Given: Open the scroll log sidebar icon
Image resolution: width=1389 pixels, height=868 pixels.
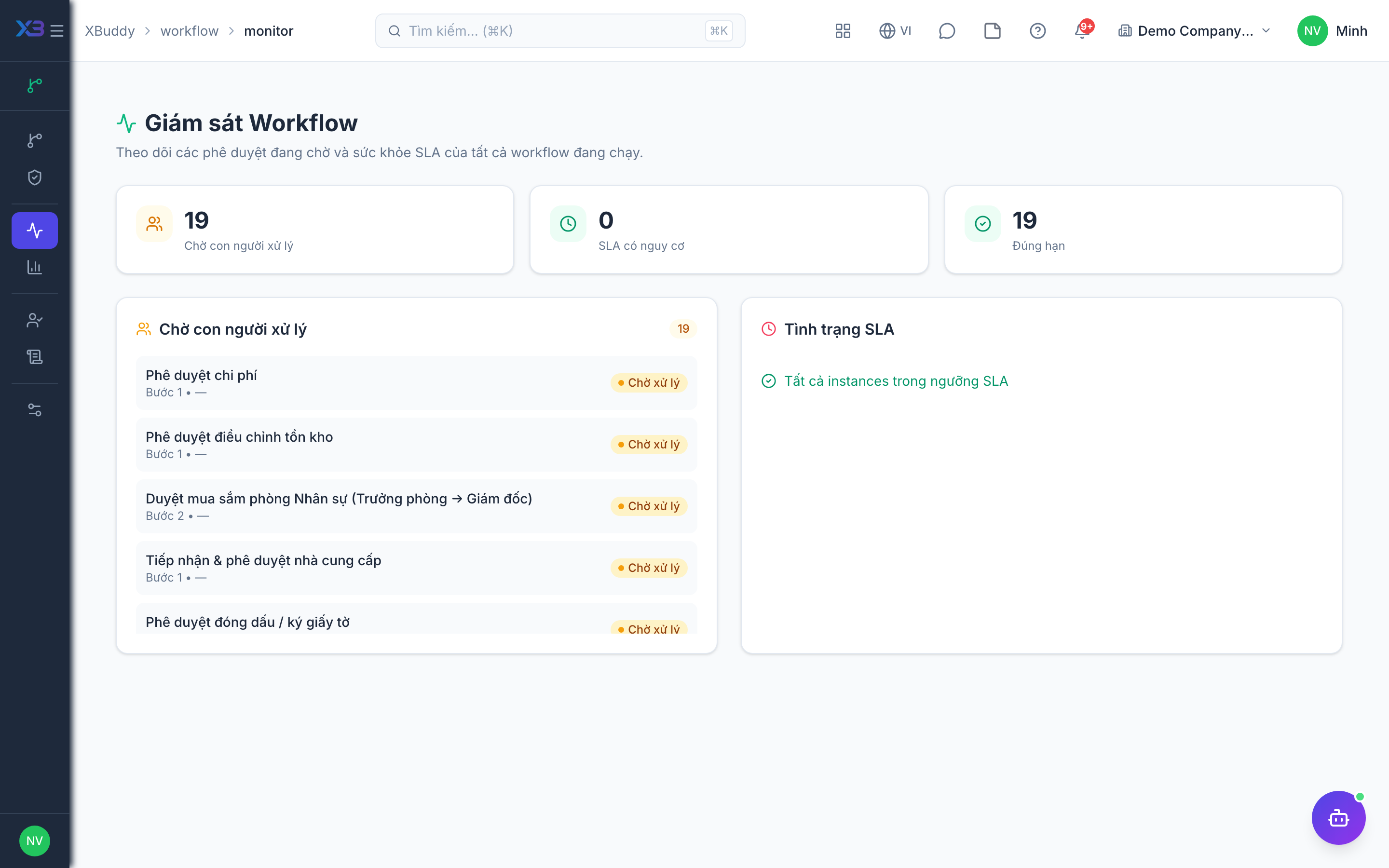Looking at the screenshot, I should click(34, 357).
